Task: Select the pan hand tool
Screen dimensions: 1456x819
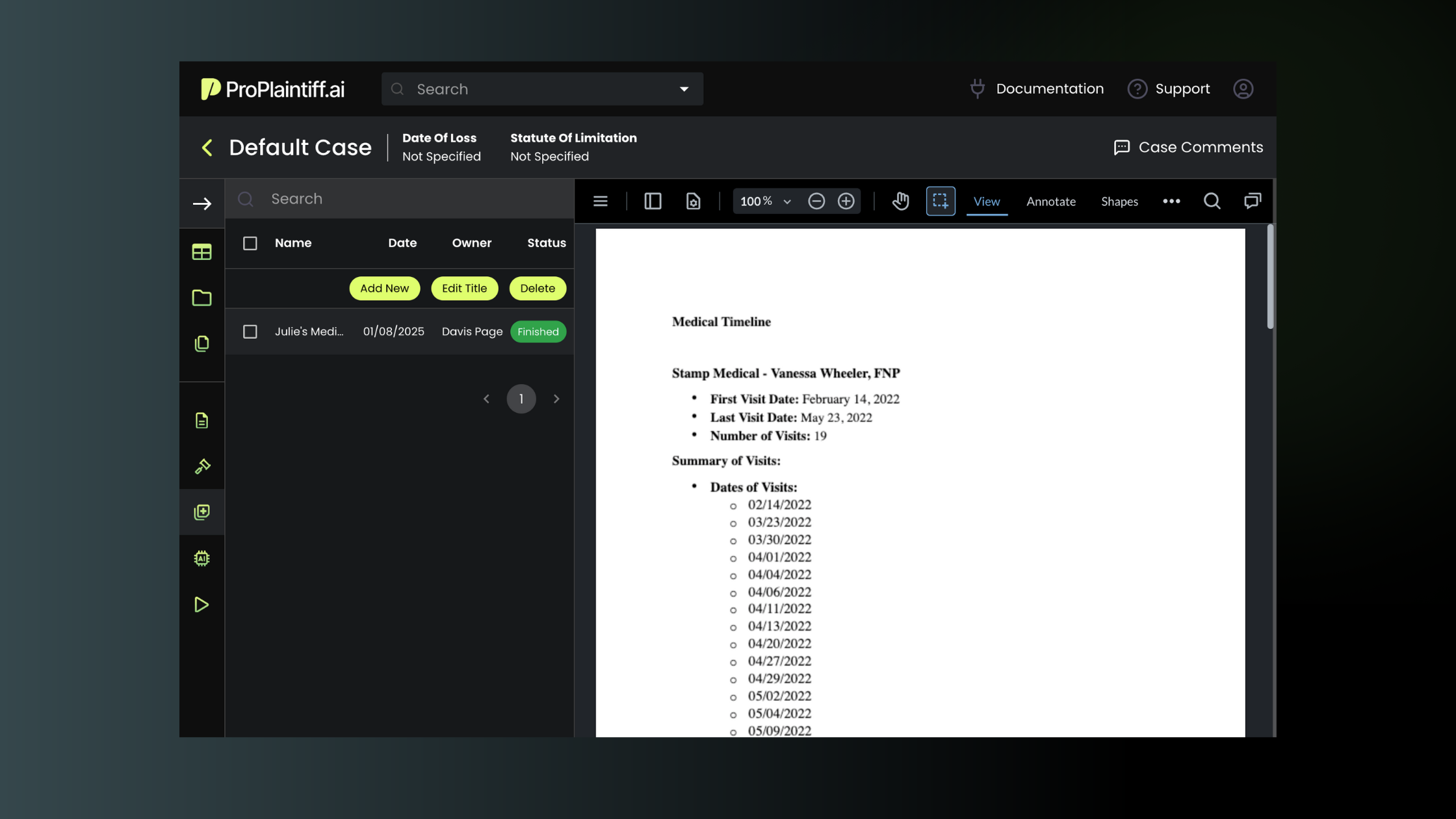Action: point(900,201)
